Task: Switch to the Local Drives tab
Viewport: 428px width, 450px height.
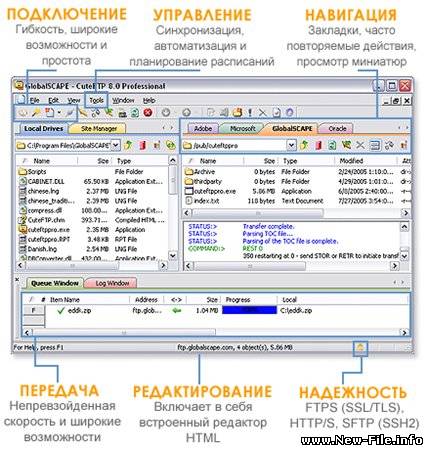Action: click(43, 128)
